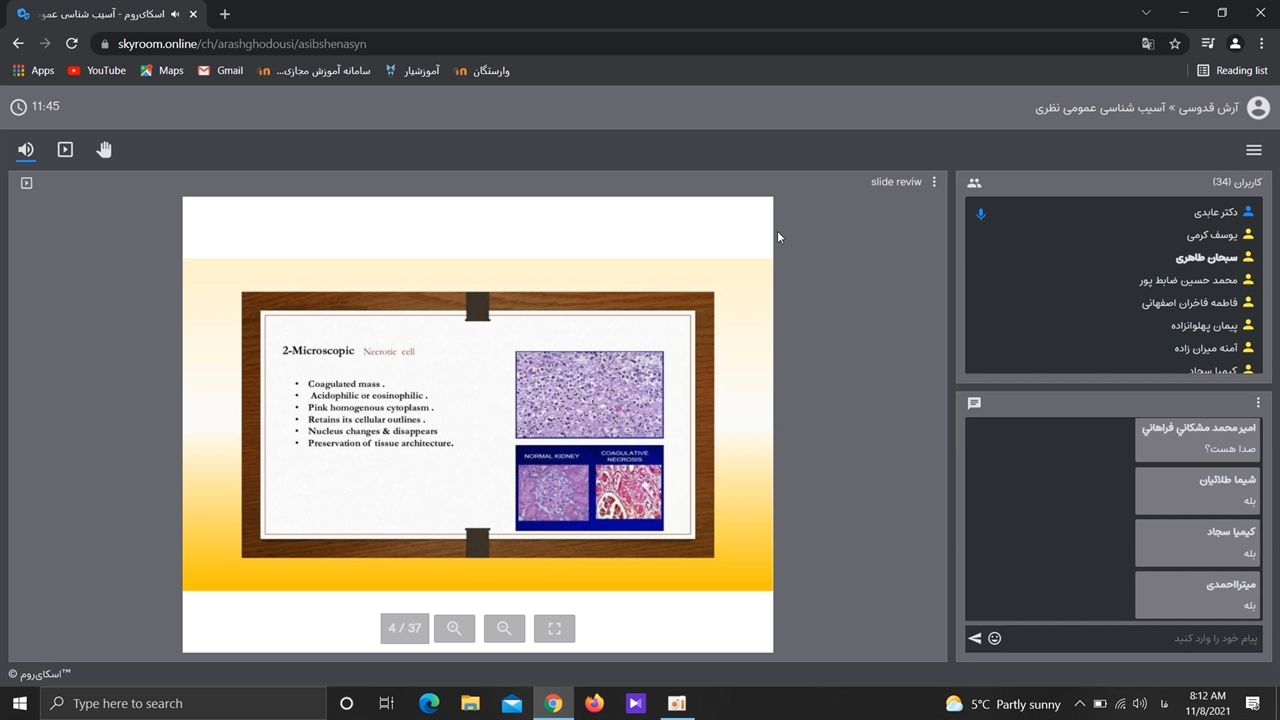Screen dimensions: 1280x720
Task: Click the 4 / 37 page indicator
Action: pos(404,628)
